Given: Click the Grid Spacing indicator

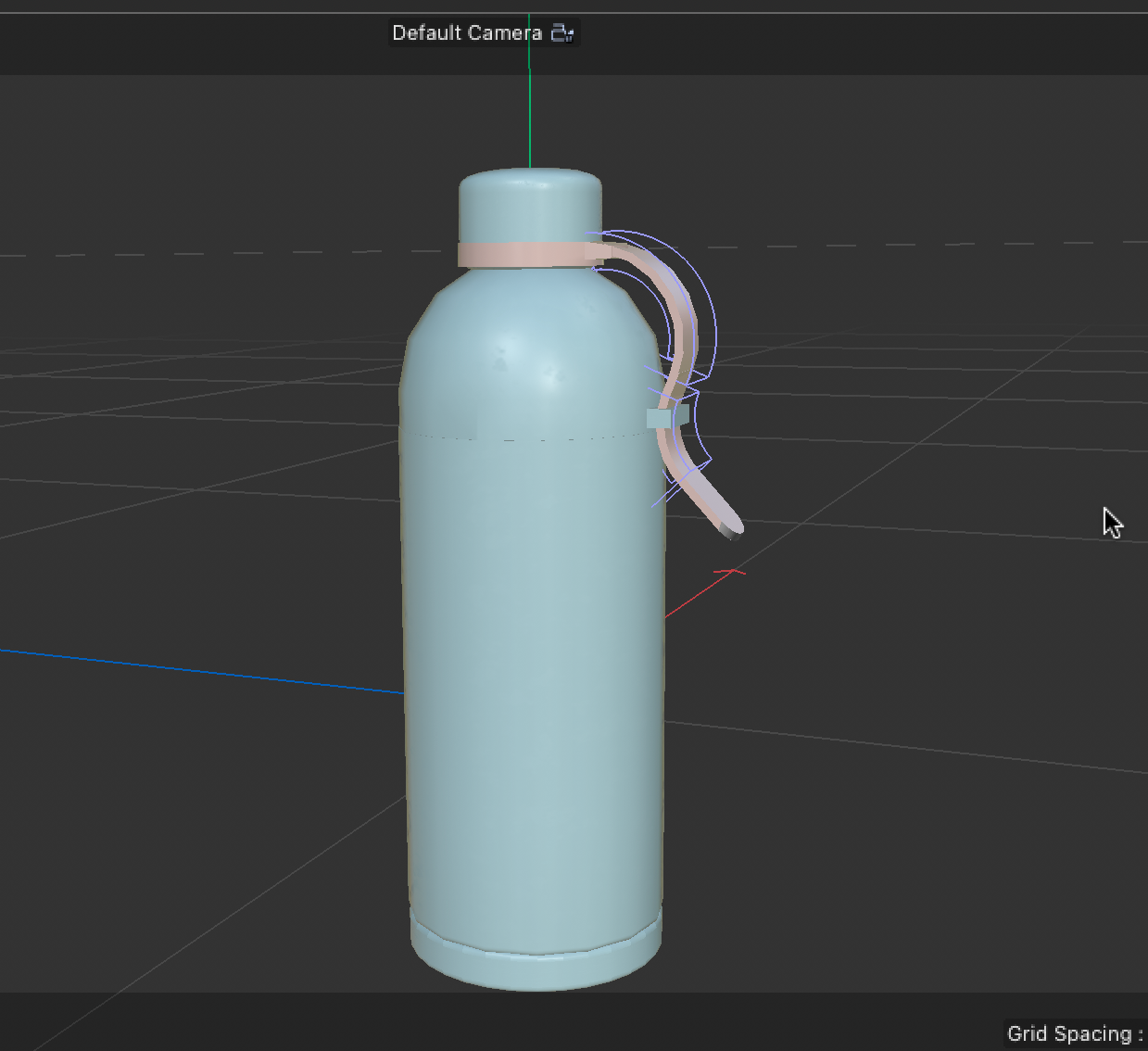Looking at the screenshot, I should 1072,1033.
